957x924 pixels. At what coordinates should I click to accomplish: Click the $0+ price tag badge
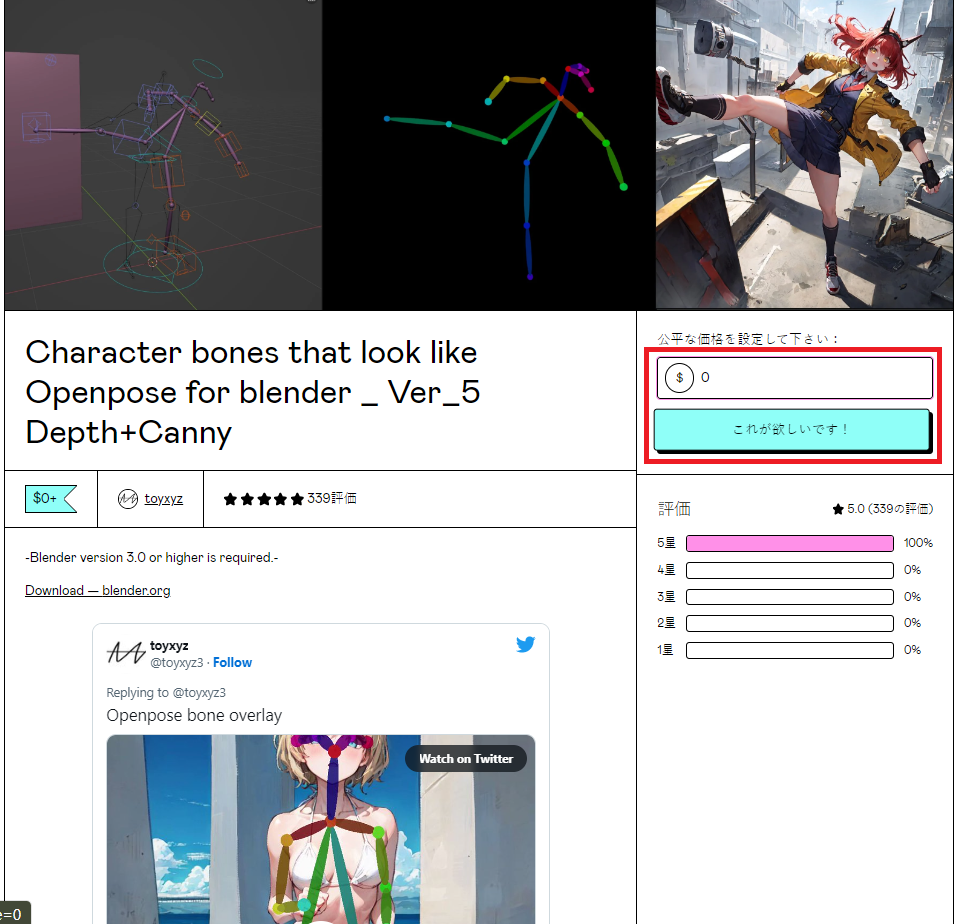point(51,499)
